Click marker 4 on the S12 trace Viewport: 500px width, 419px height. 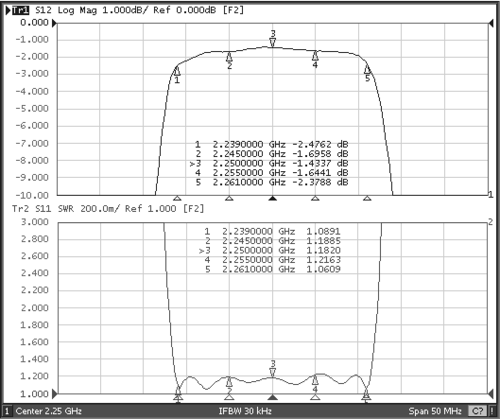coord(315,60)
